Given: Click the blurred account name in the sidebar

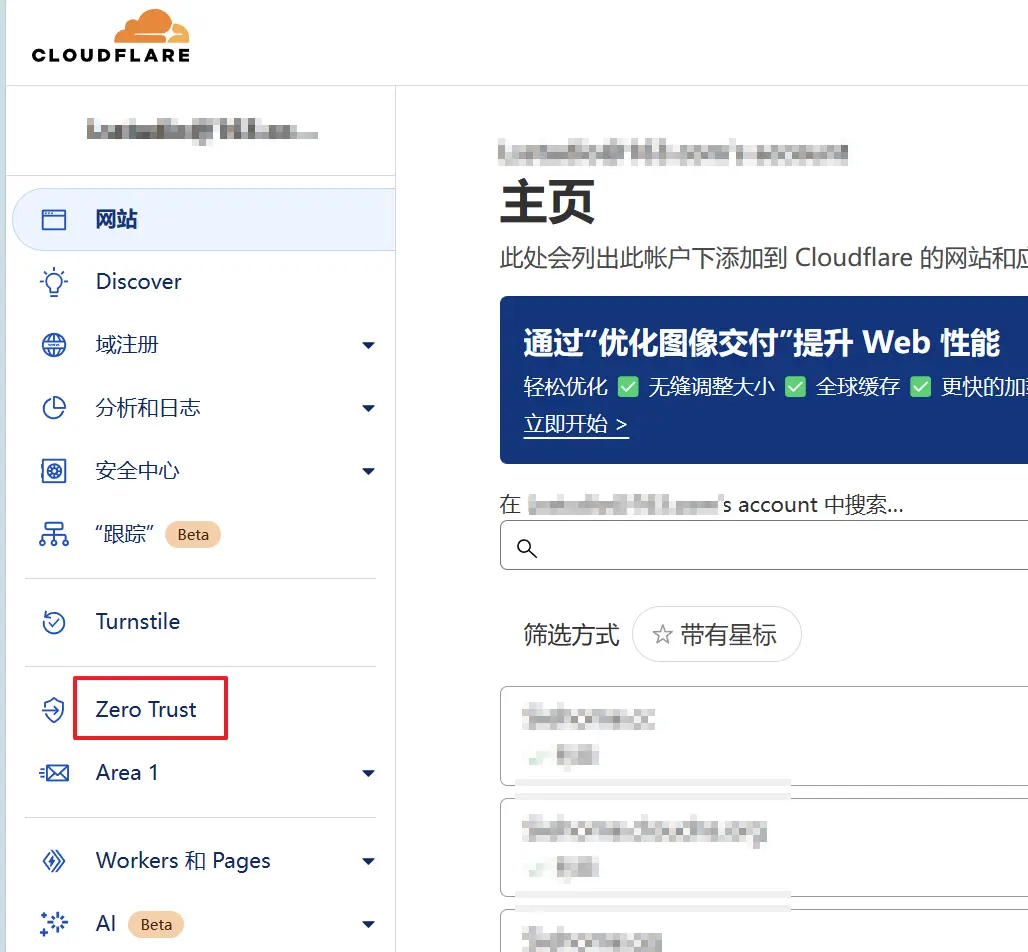Looking at the screenshot, I should [x=202, y=130].
